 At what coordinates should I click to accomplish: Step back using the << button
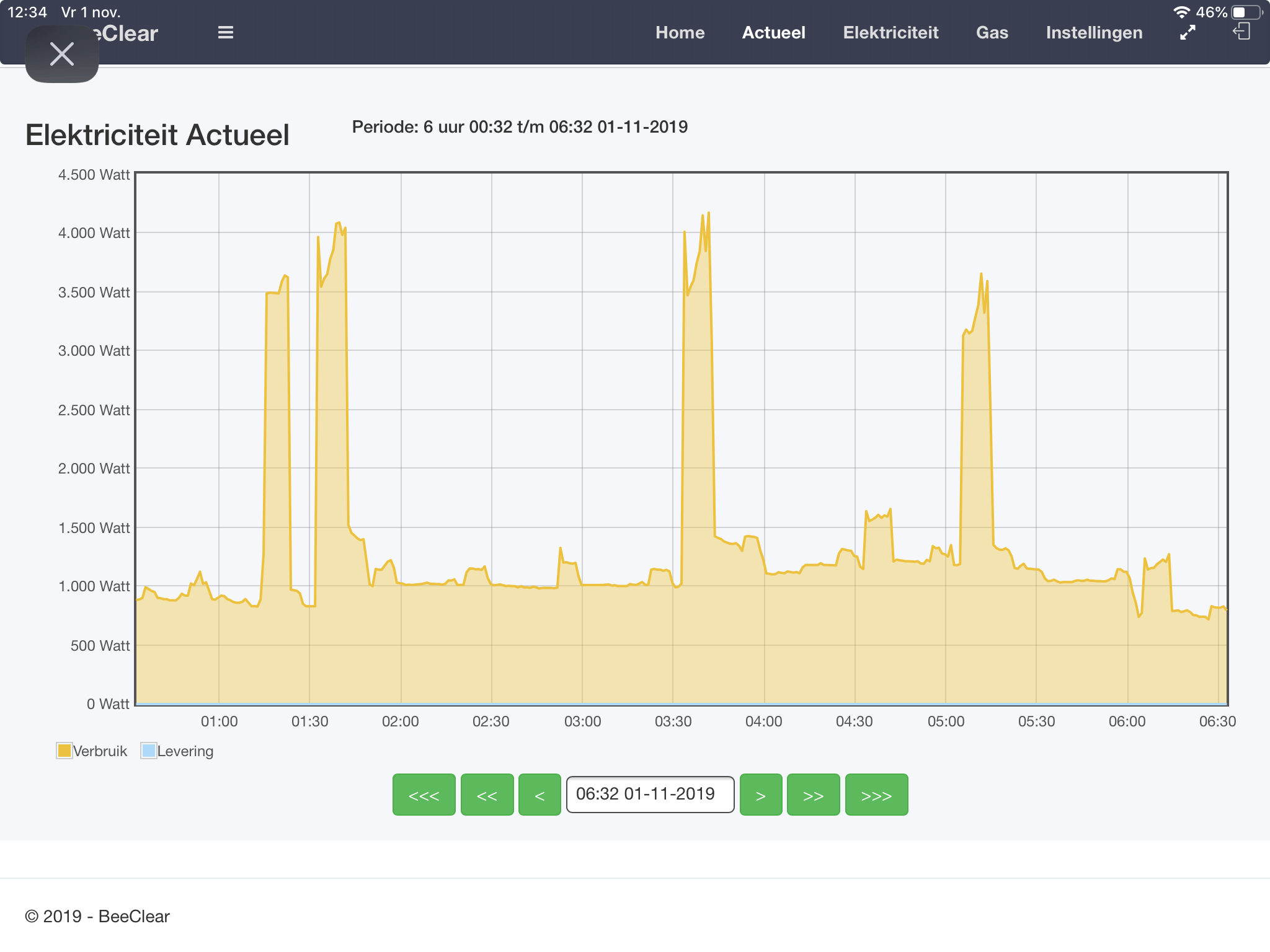click(487, 795)
